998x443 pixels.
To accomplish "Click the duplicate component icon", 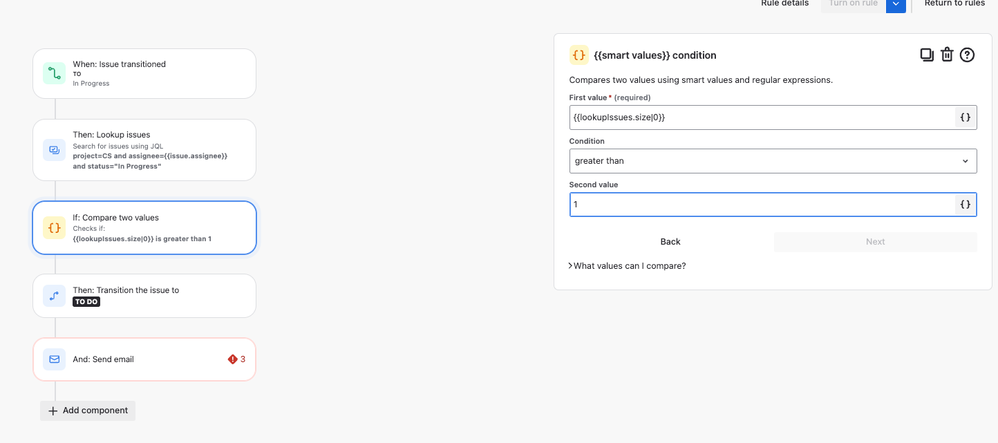I will point(927,55).
